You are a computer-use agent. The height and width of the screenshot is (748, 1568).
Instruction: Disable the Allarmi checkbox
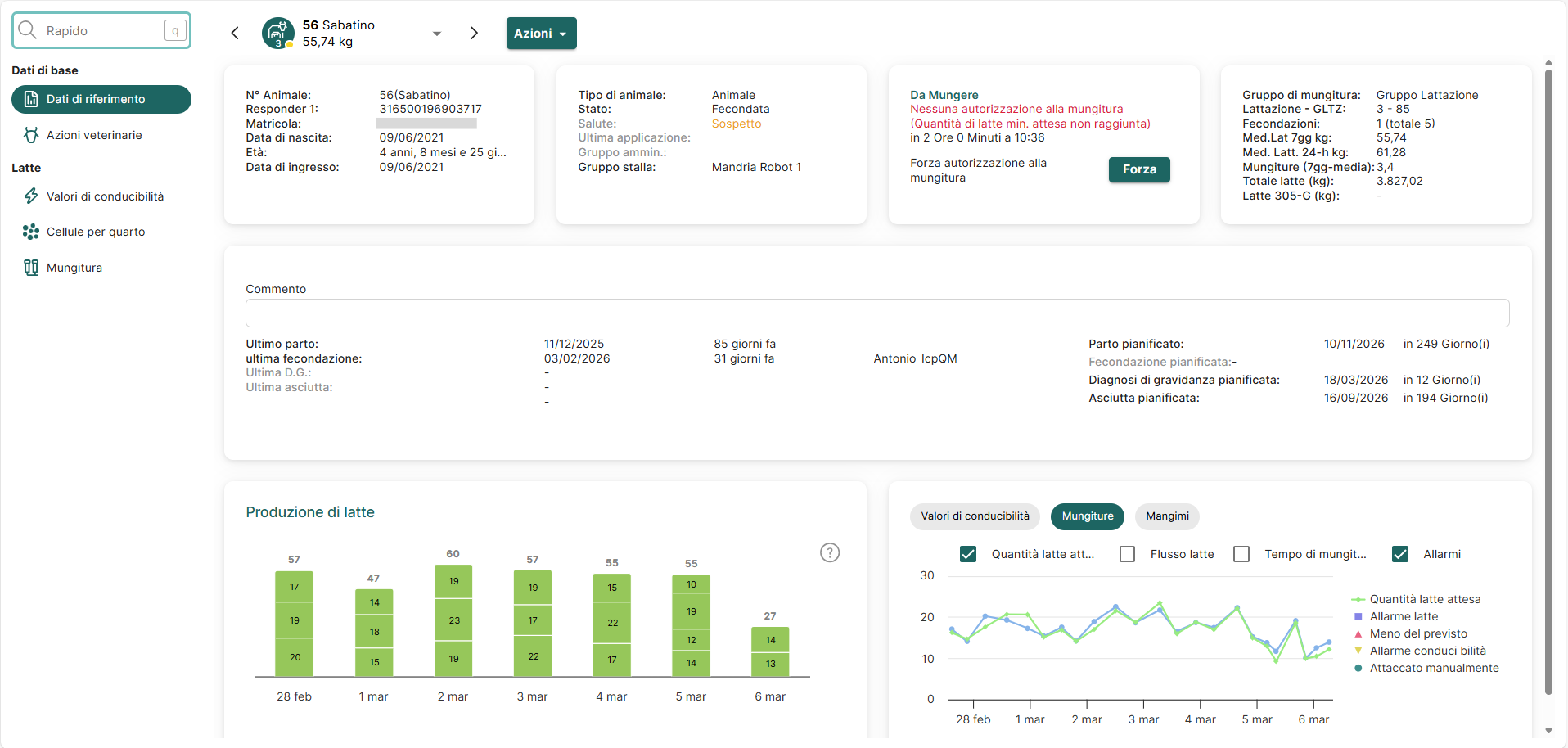(1399, 554)
